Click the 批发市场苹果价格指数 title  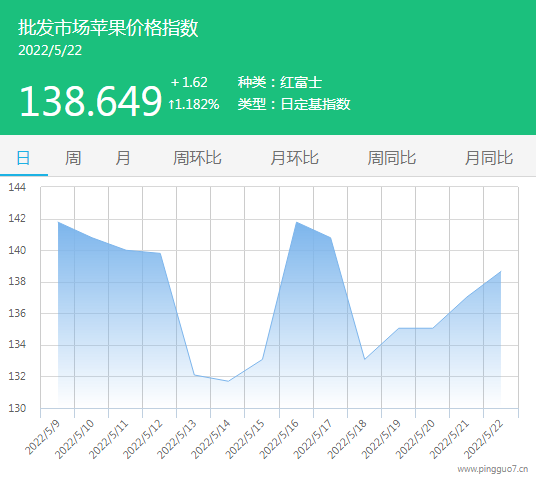click(x=108, y=28)
